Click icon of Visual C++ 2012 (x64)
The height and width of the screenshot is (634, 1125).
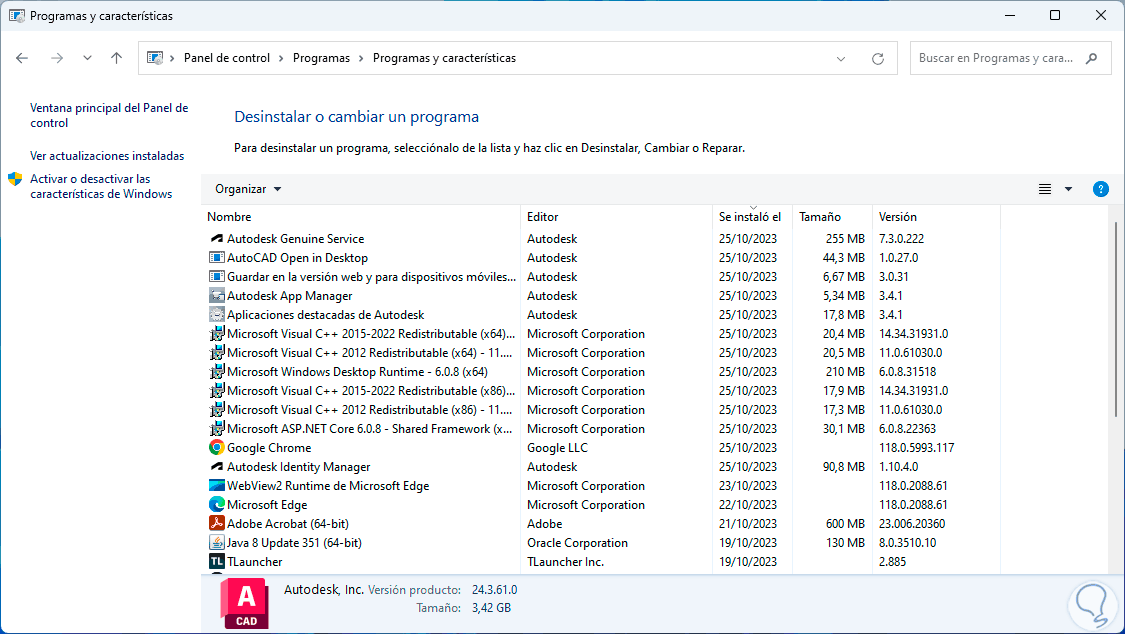pyautogui.click(x=217, y=353)
